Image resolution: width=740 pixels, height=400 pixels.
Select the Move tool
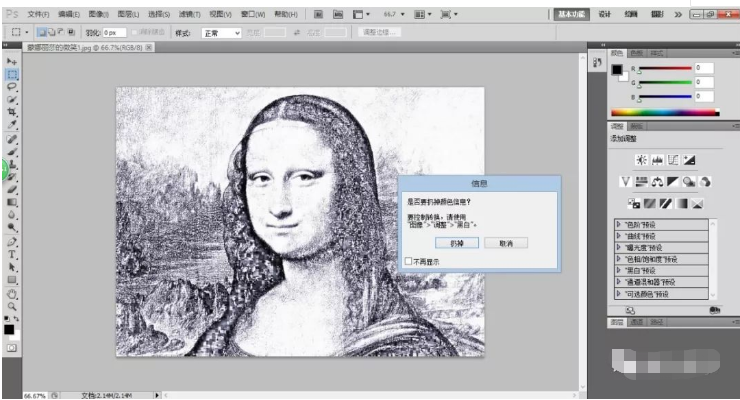12,62
